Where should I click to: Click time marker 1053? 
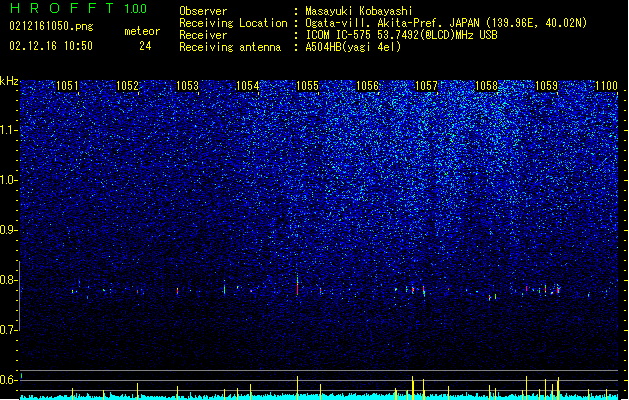click(187, 85)
